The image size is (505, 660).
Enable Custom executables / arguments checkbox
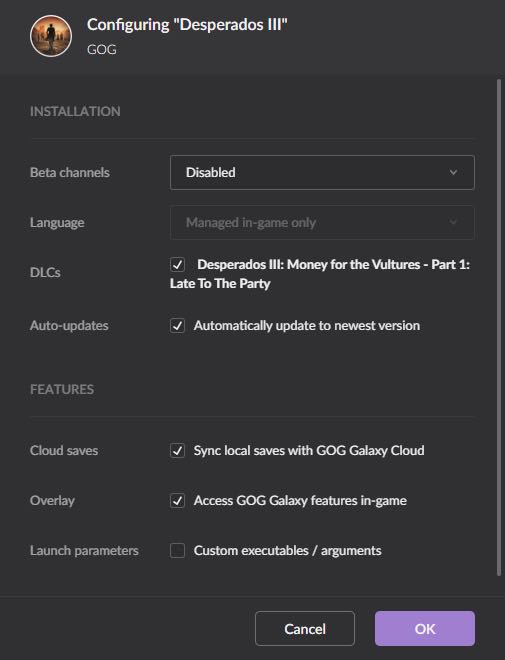[178, 551]
